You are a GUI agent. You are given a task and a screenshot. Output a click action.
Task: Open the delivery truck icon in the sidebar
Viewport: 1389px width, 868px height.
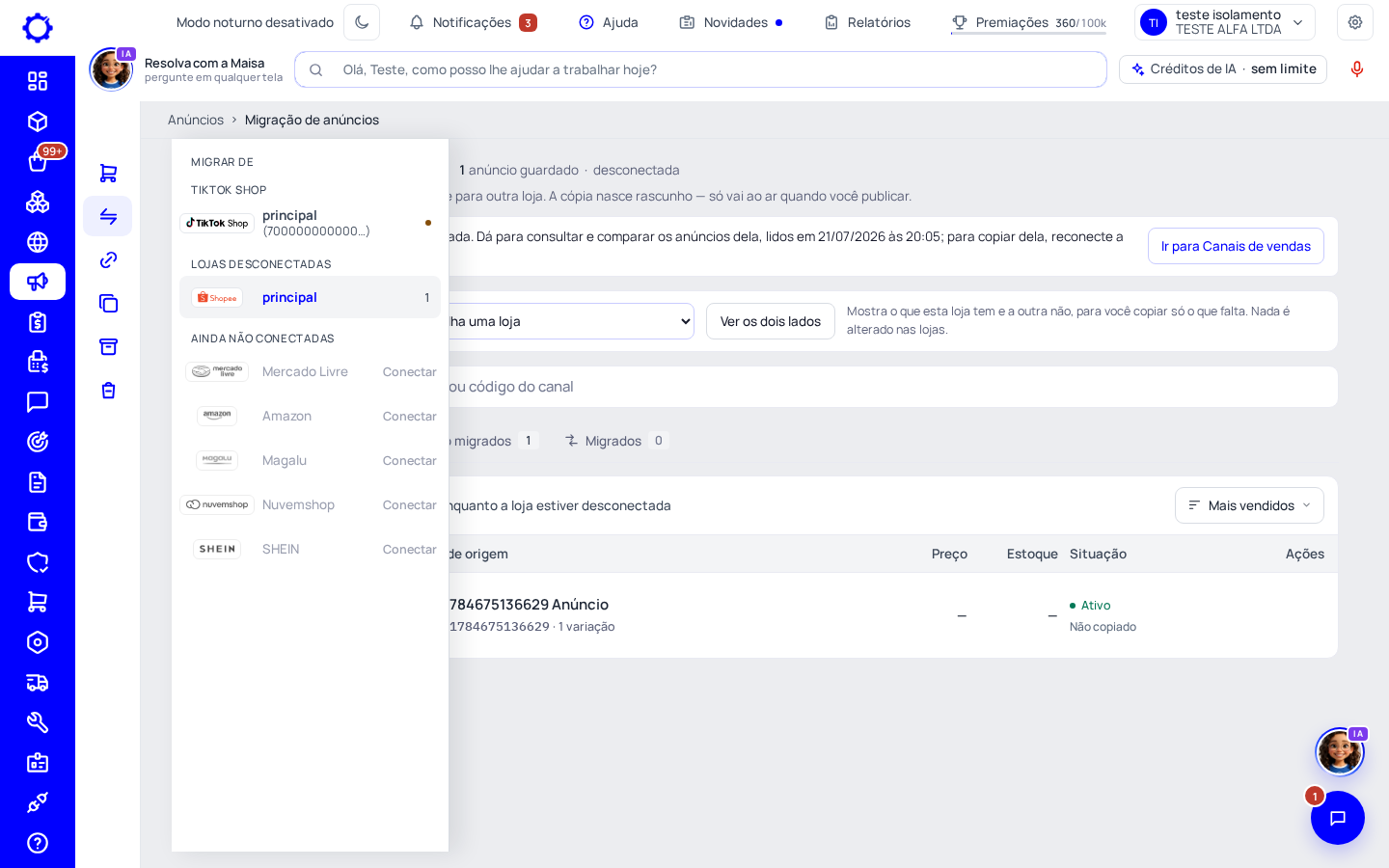[38, 683]
